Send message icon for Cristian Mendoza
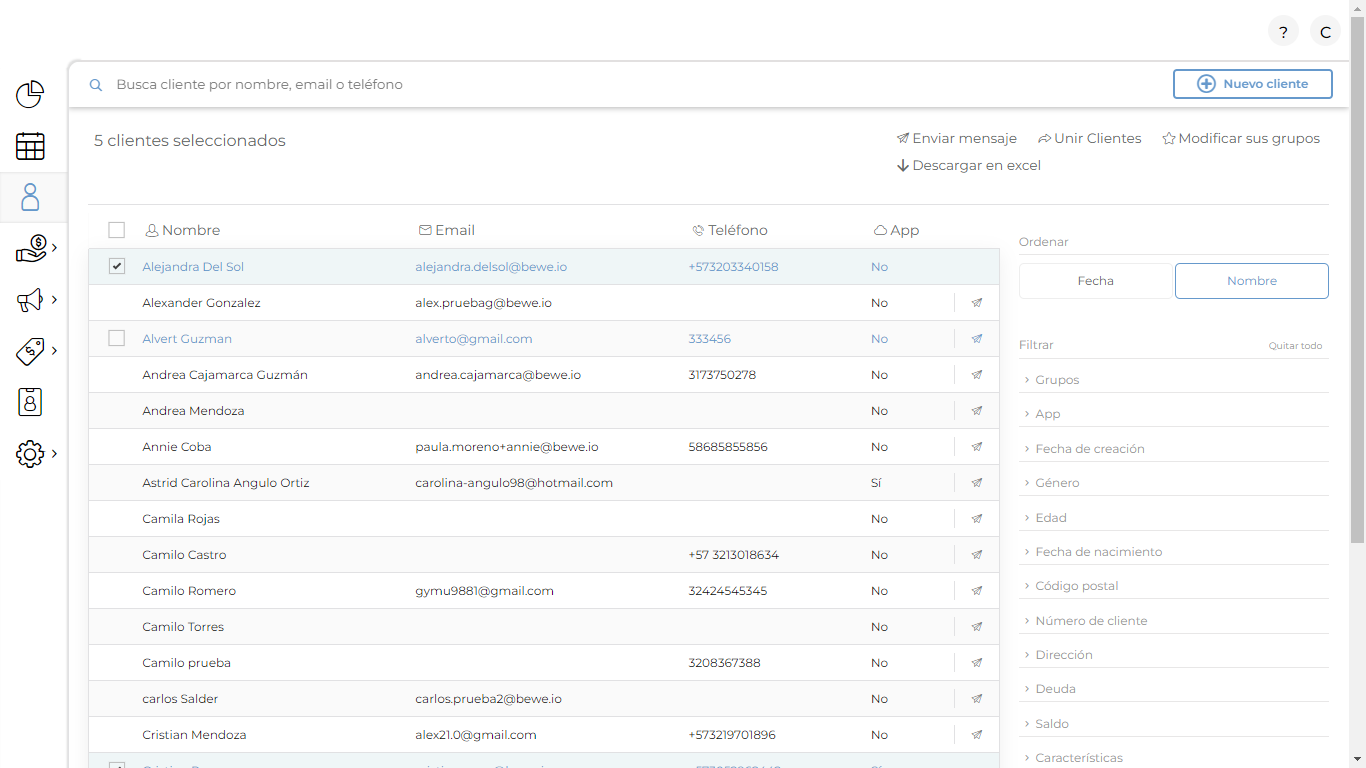The width and height of the screenshot is (1366, 768). click(977, 735)
